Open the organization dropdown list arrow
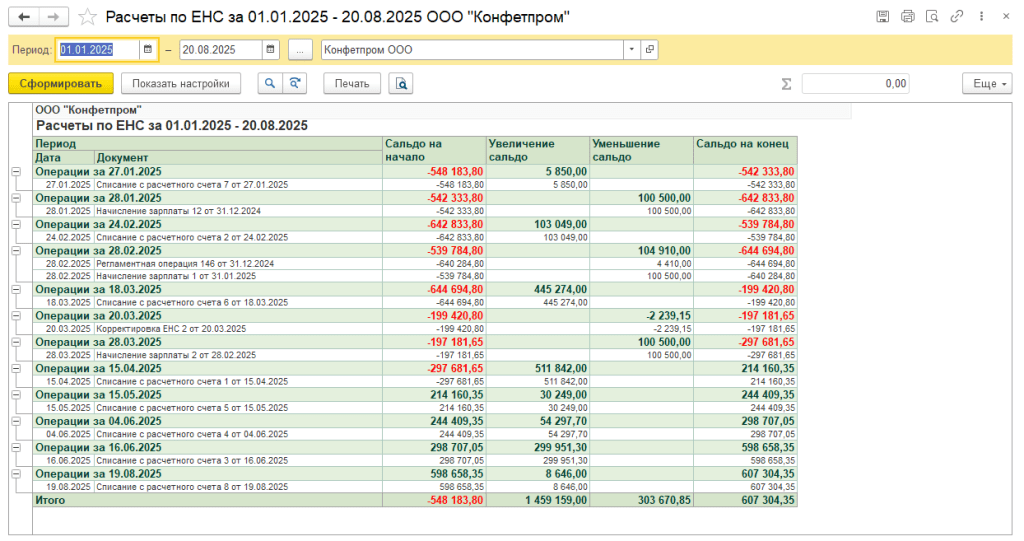 point(631,49)
